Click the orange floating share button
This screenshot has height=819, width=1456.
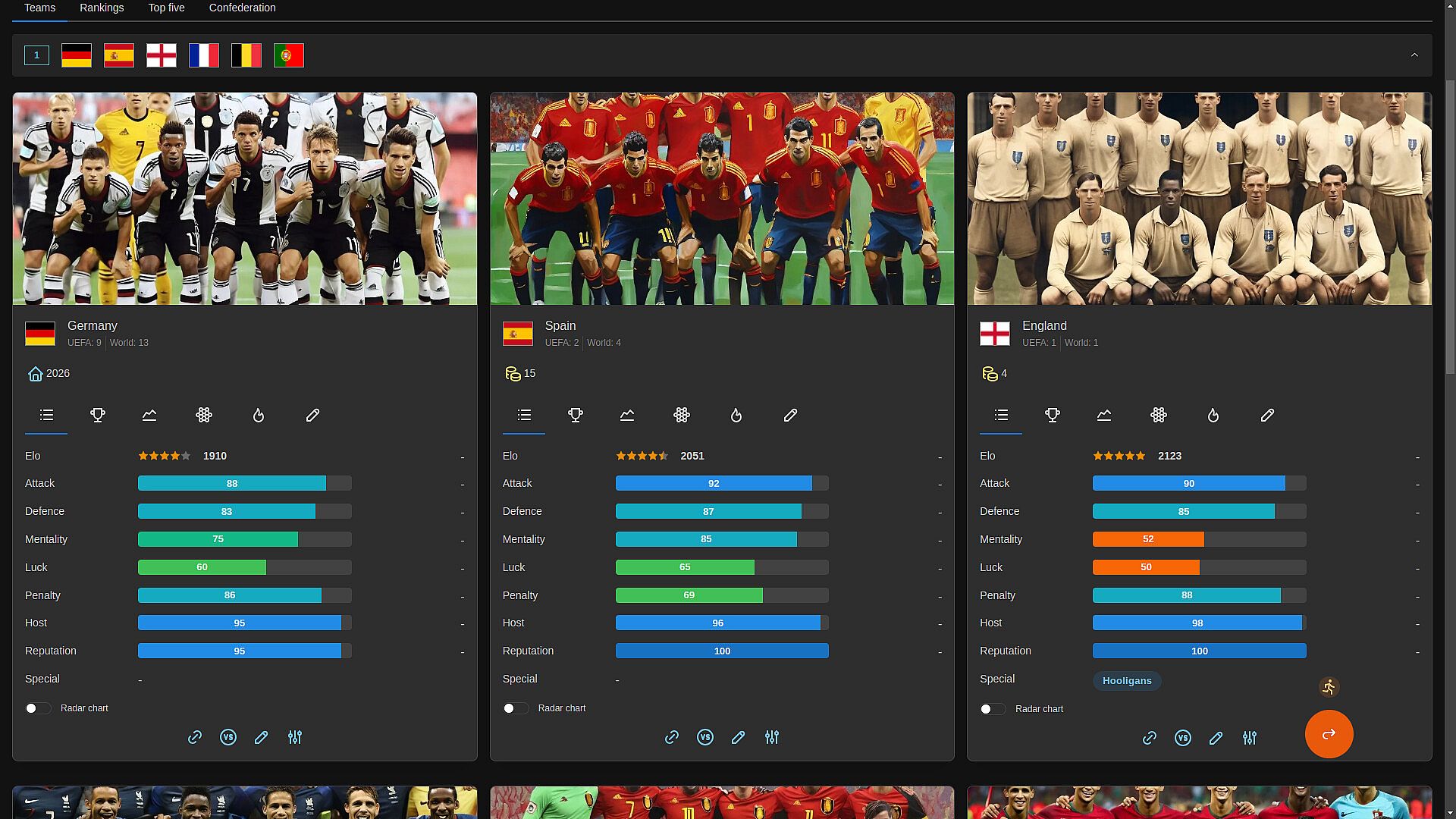point(1329,734)
